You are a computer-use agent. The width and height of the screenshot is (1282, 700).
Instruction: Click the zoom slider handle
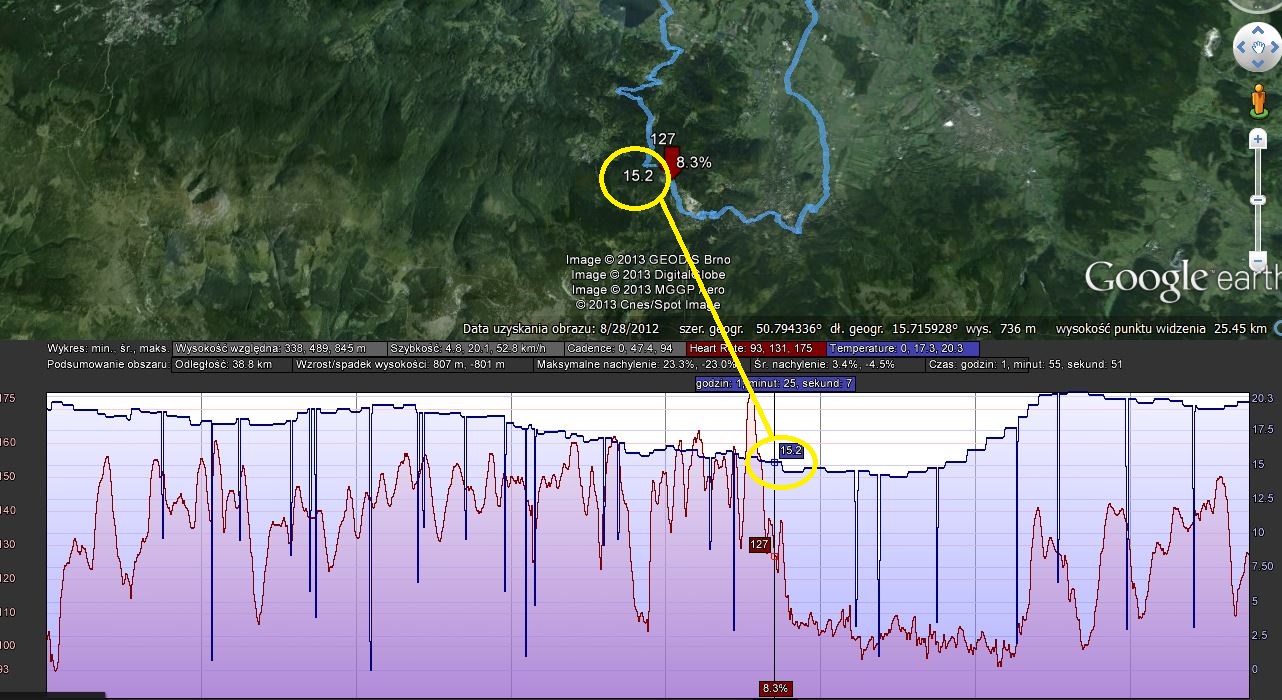[x=1259, y=201]
